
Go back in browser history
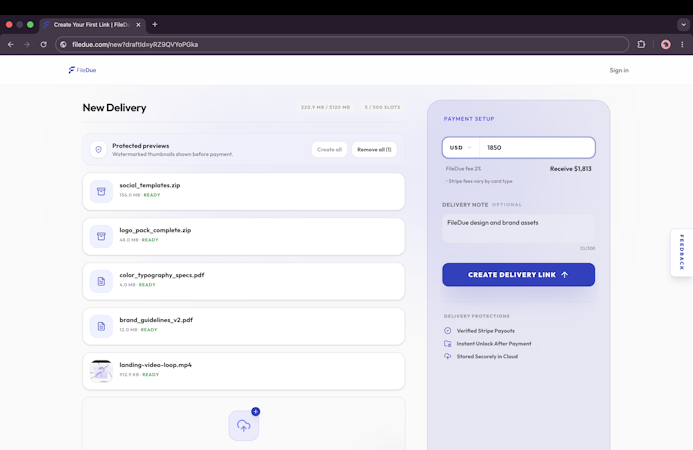tap(11, 44)
